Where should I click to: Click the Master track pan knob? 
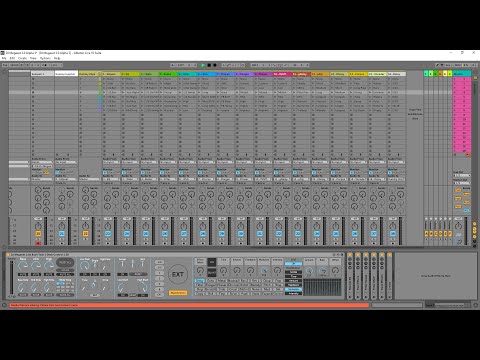(x=459, y=226)
